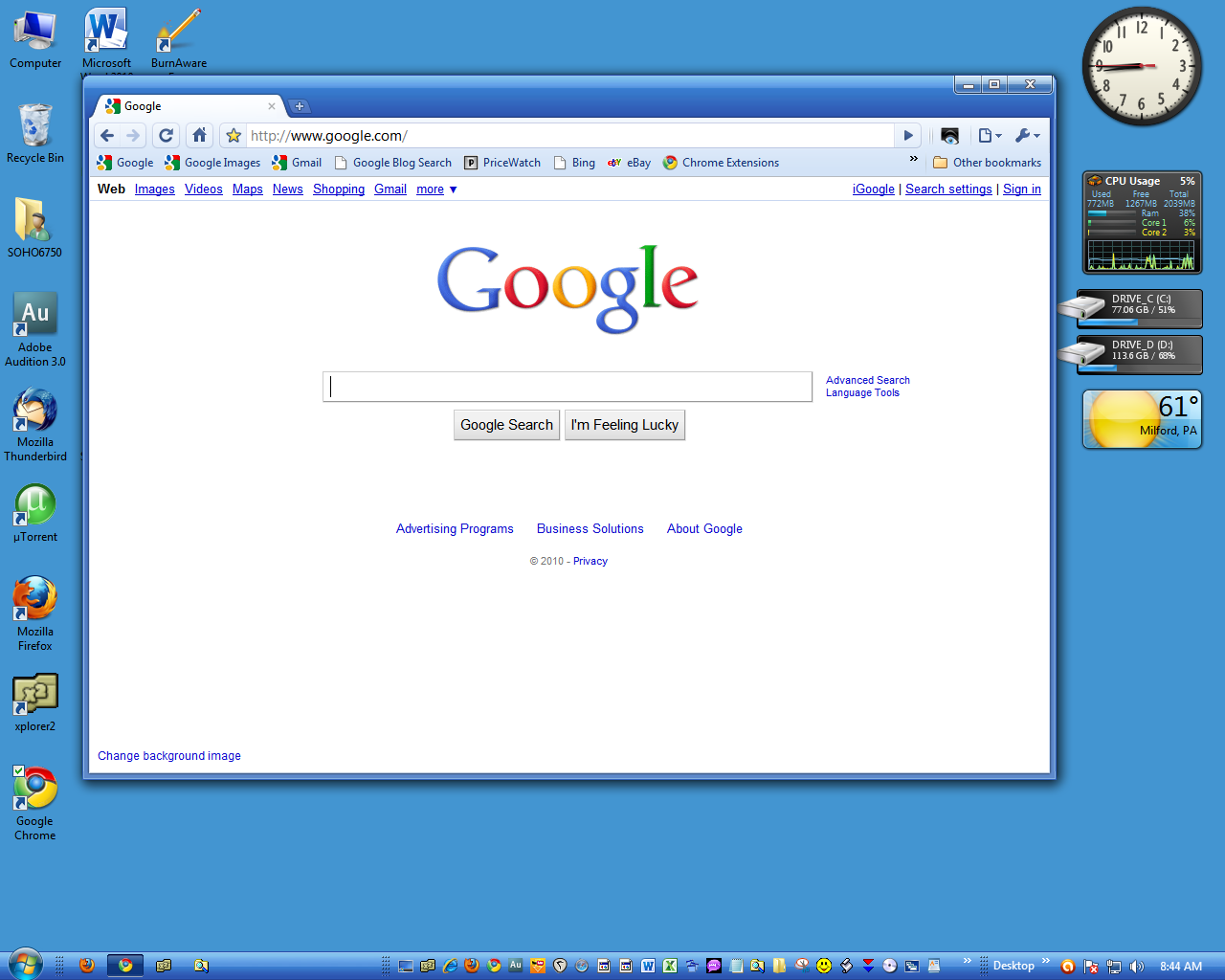
Task: Open the Advertising Programs link
Action: 455,529
